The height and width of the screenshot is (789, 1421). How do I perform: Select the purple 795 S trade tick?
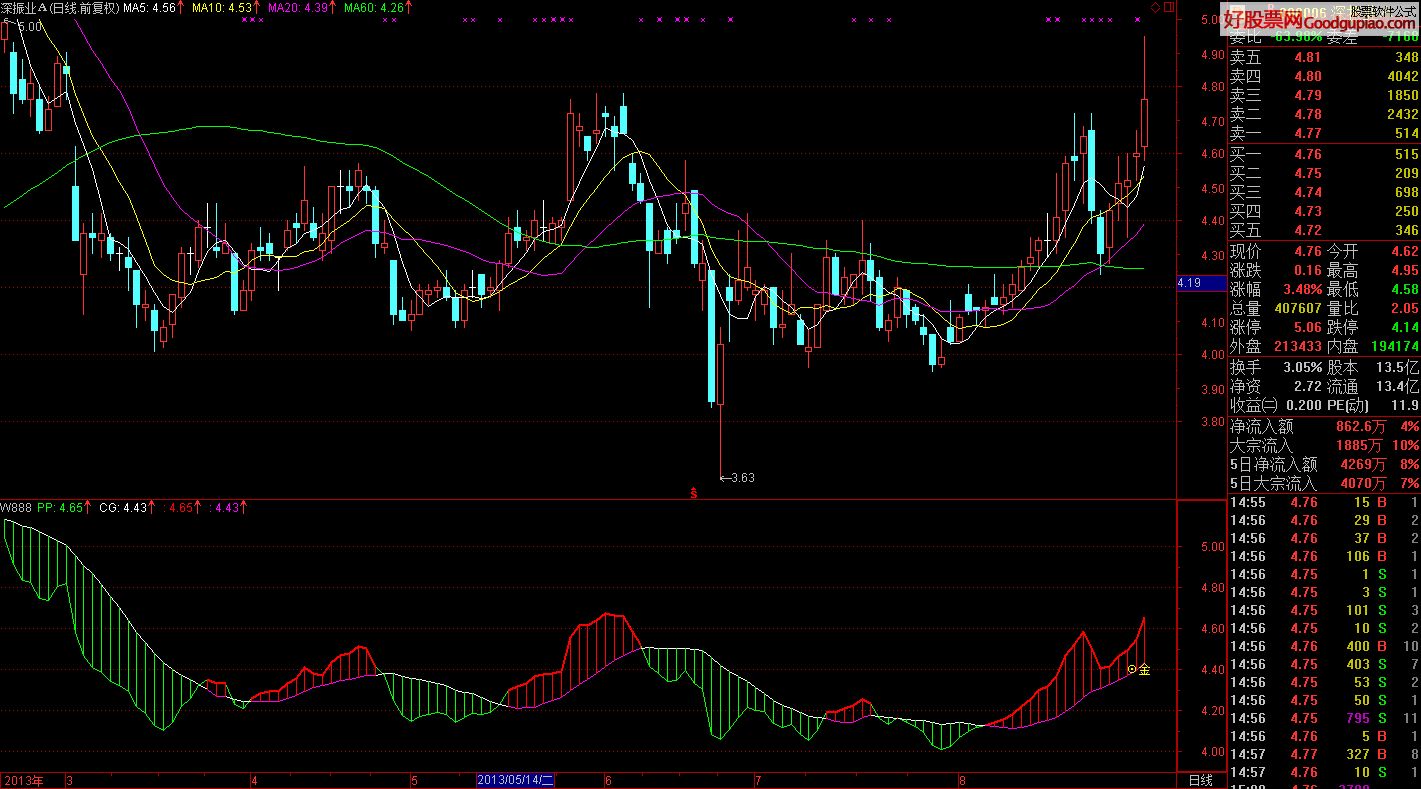coord(1324,718)
